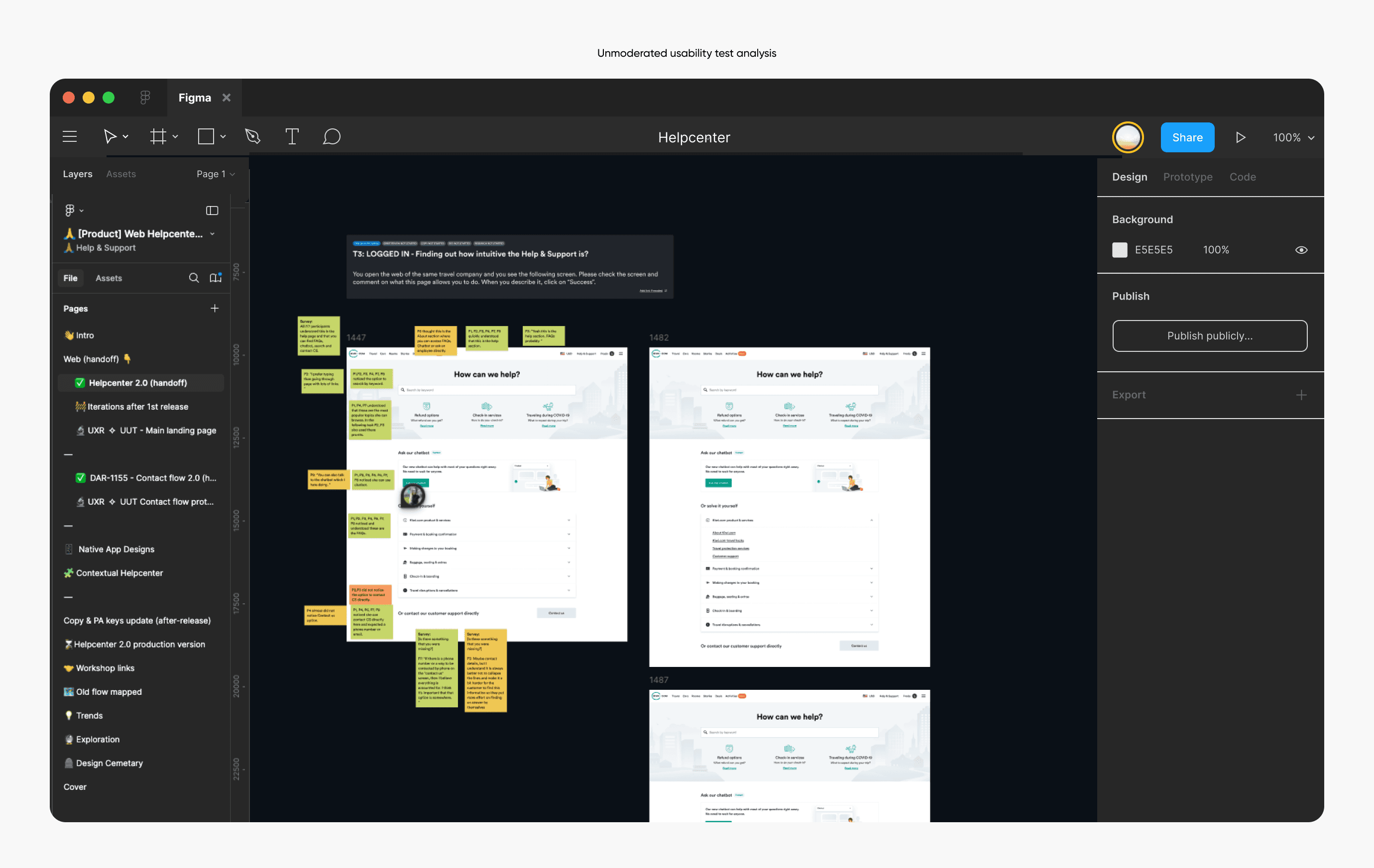Image resolution: width=1374 pixels, height=868 pixels.
Task: Click the E5E5E5 background color swatch
Action: 1120,250
